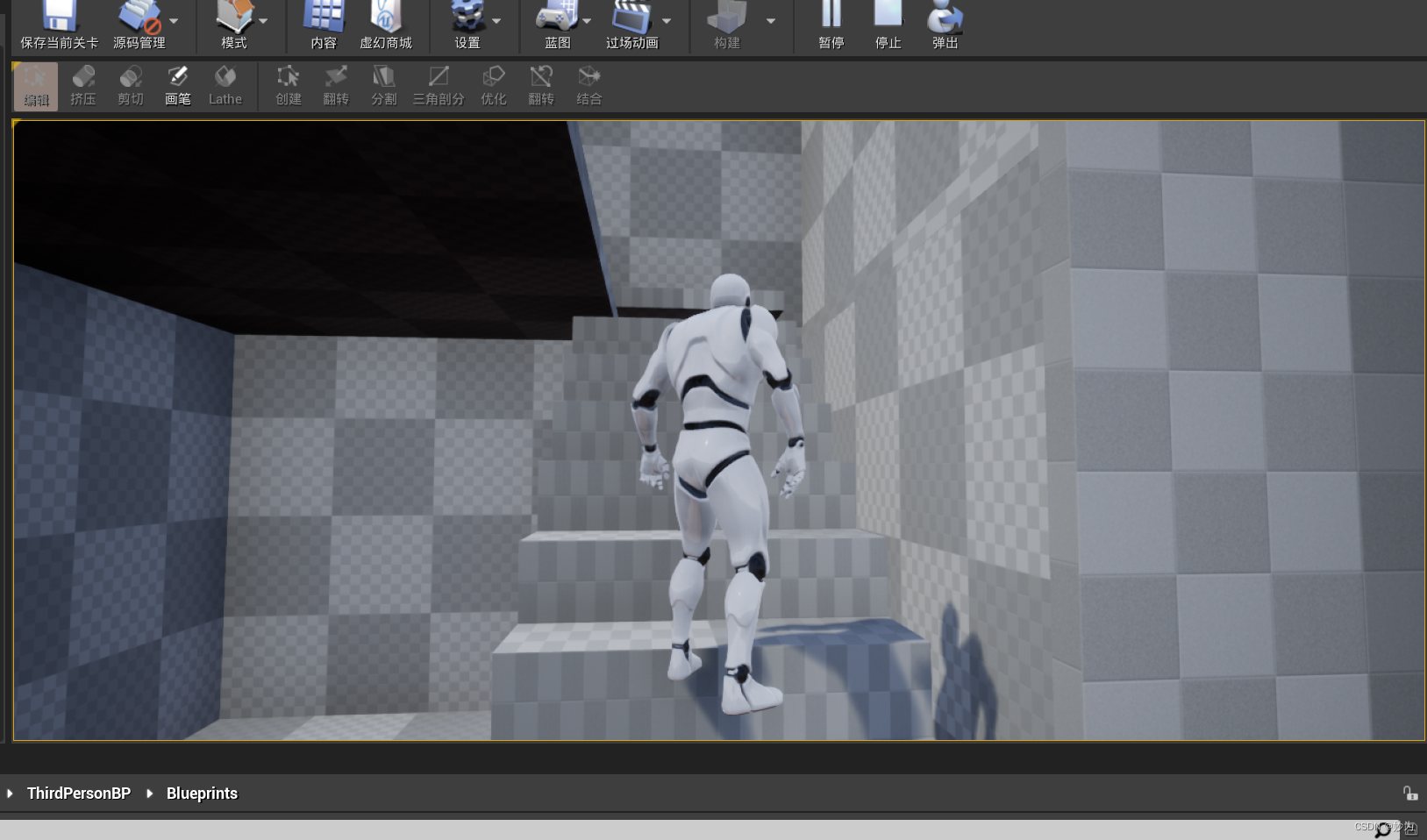The width and height of the screenshot is (1427, 840).
Task: Click the Split (分割) geometry action
Action: (x=383, y=86)
